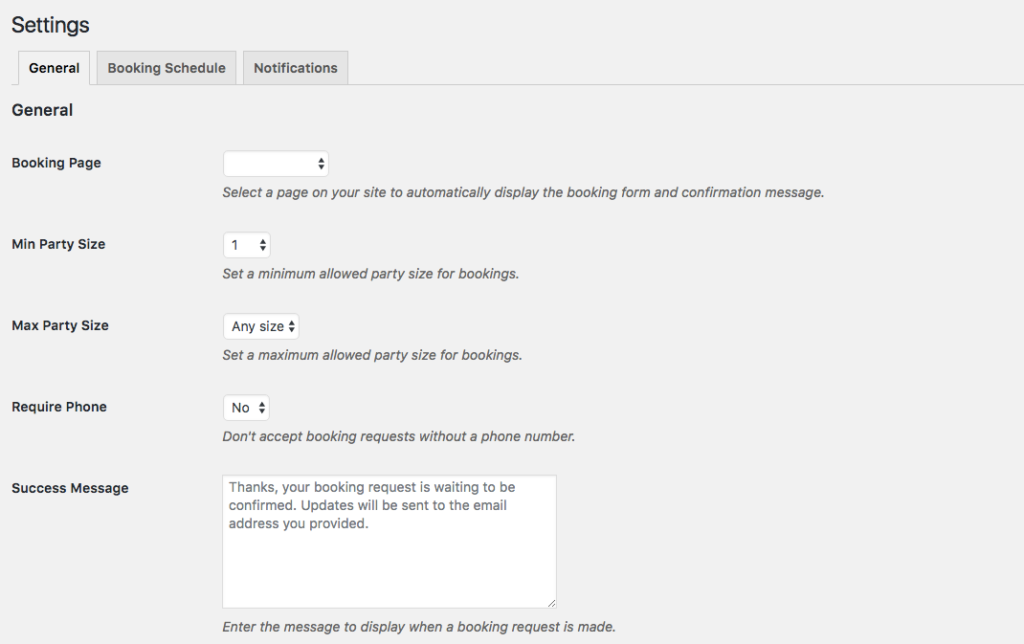1024x644 pixels.
Task: Click the General section heading
Action: click(42, 110)
